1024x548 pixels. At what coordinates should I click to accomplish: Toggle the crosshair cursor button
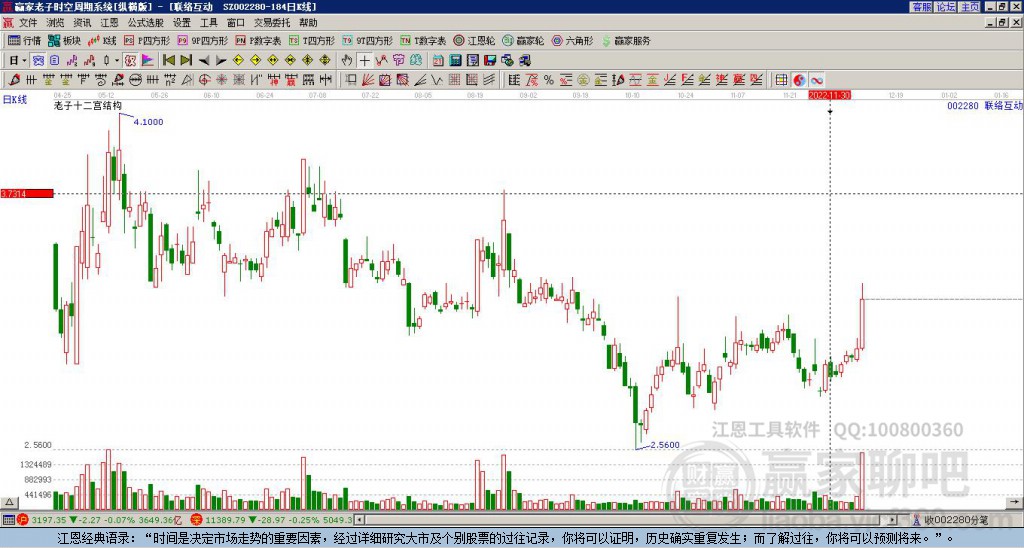365,60
